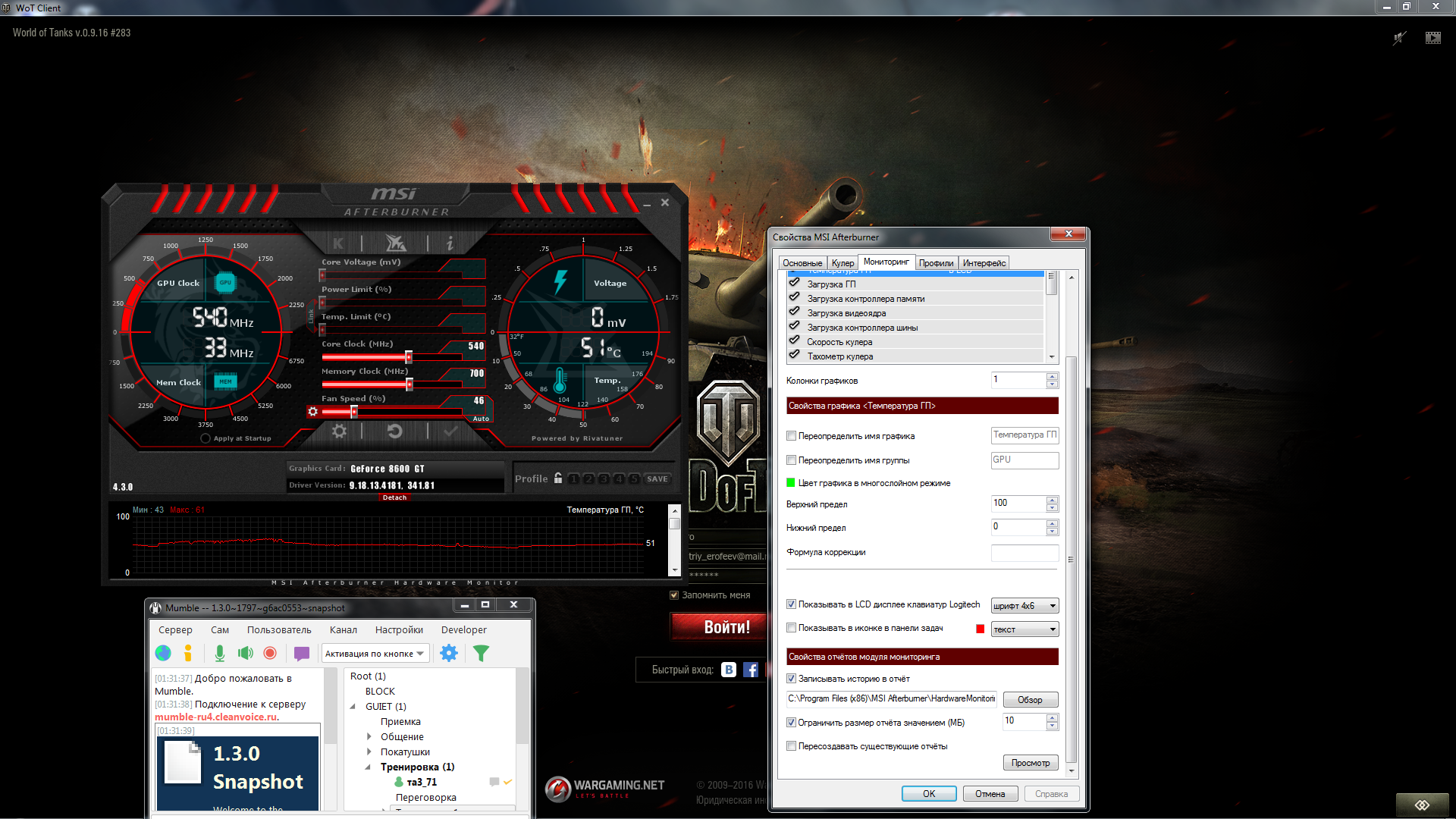
Task: Open the 'Настройки' menu in Mumble
Action: [x=399, y=630]
